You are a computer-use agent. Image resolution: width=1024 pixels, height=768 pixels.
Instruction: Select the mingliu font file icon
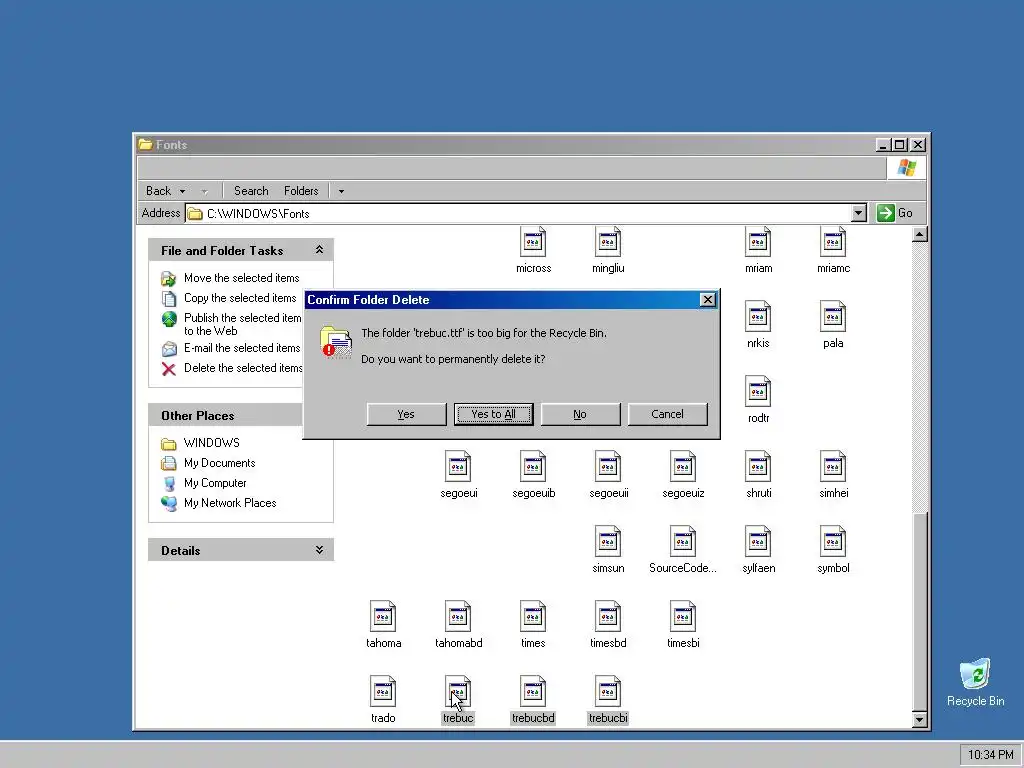click(x=608, y=242)
